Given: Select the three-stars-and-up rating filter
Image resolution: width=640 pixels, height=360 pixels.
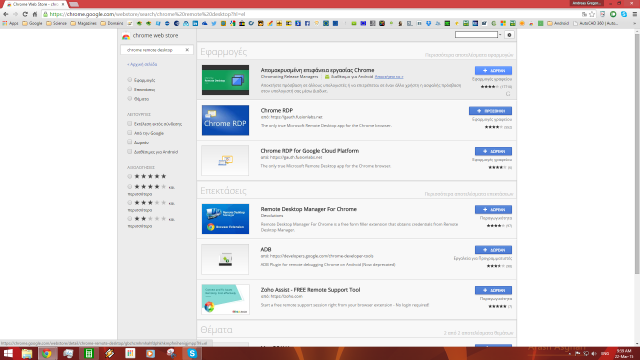Looking at the screenshot, I should [129, 202].
